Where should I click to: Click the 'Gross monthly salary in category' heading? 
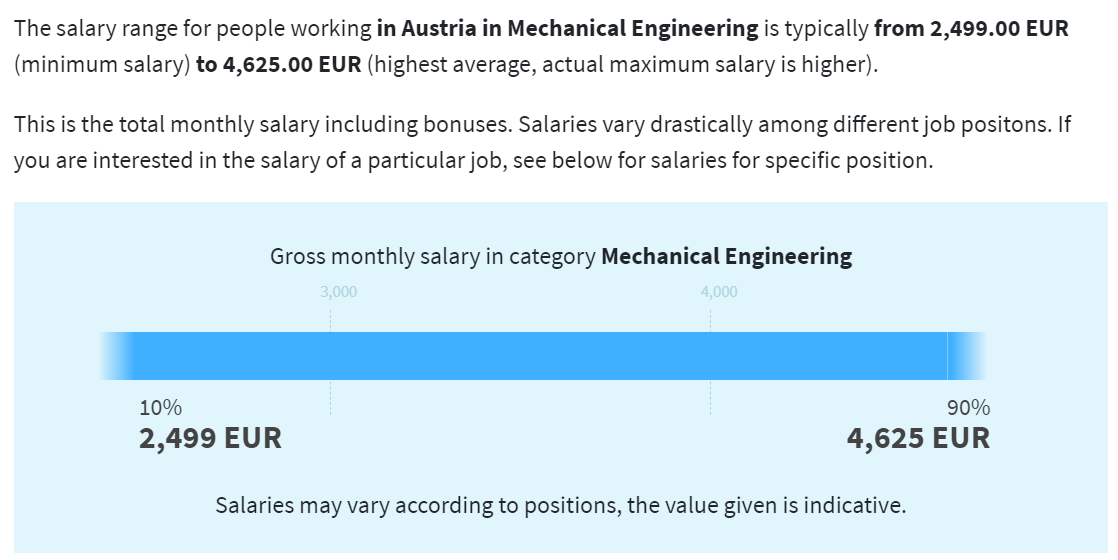click(433, 256)
